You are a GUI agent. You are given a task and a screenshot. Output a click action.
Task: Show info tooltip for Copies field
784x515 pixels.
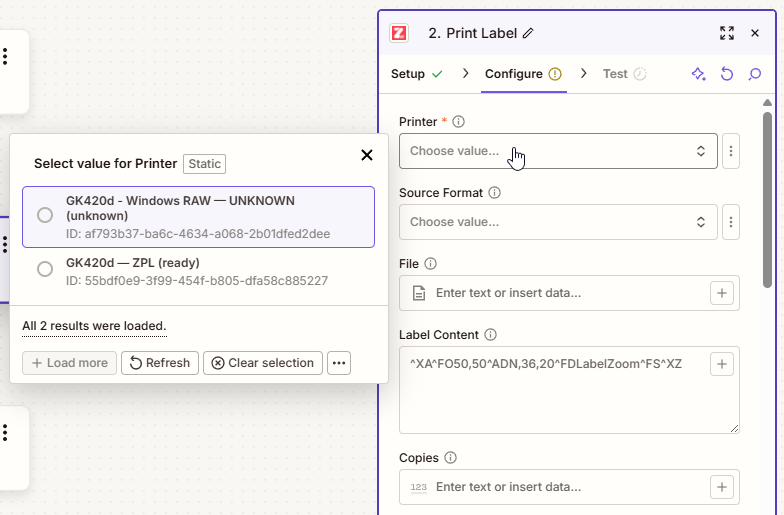coord(450,458)
